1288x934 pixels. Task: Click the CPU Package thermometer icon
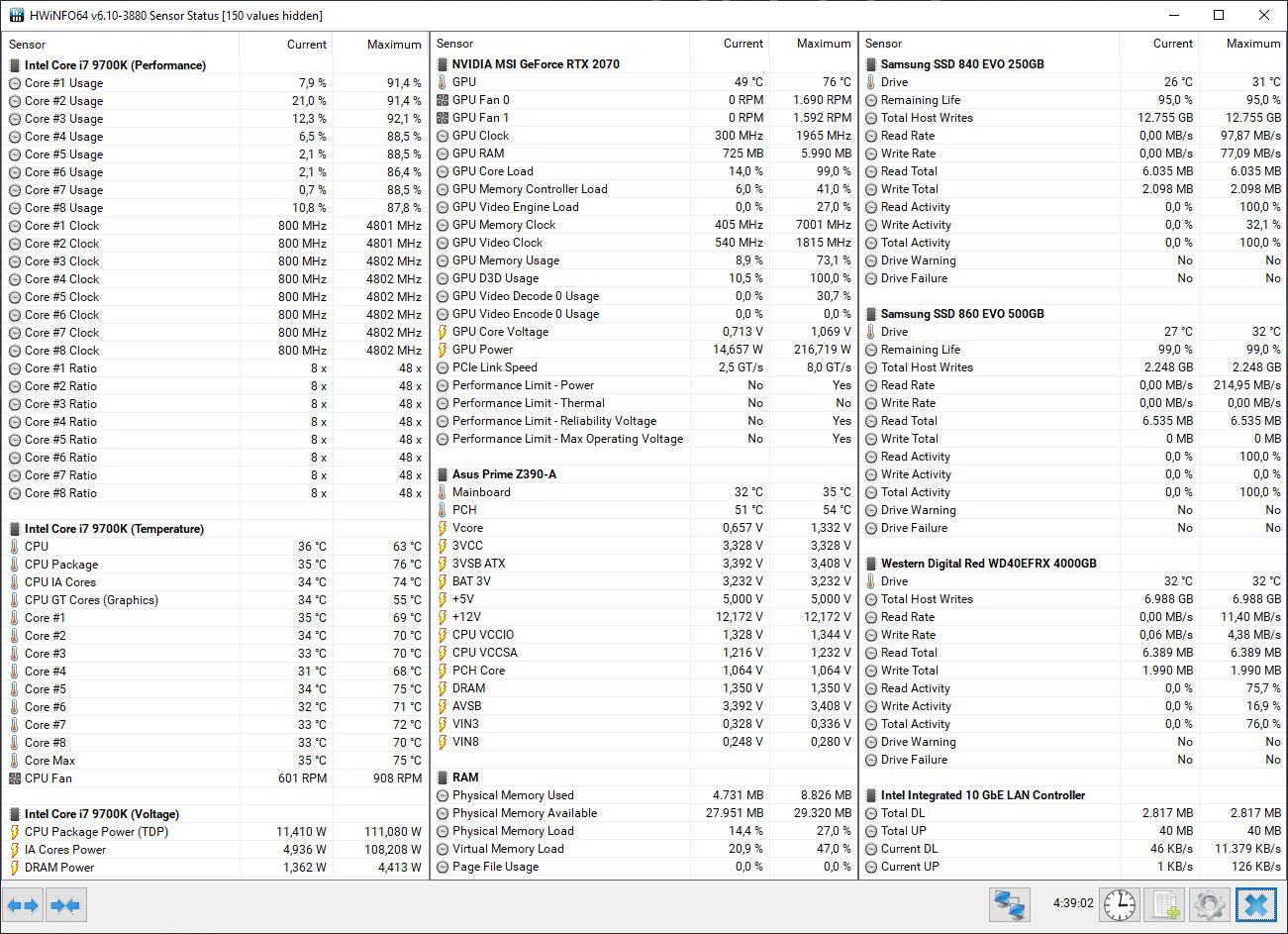tap(15, 565)
